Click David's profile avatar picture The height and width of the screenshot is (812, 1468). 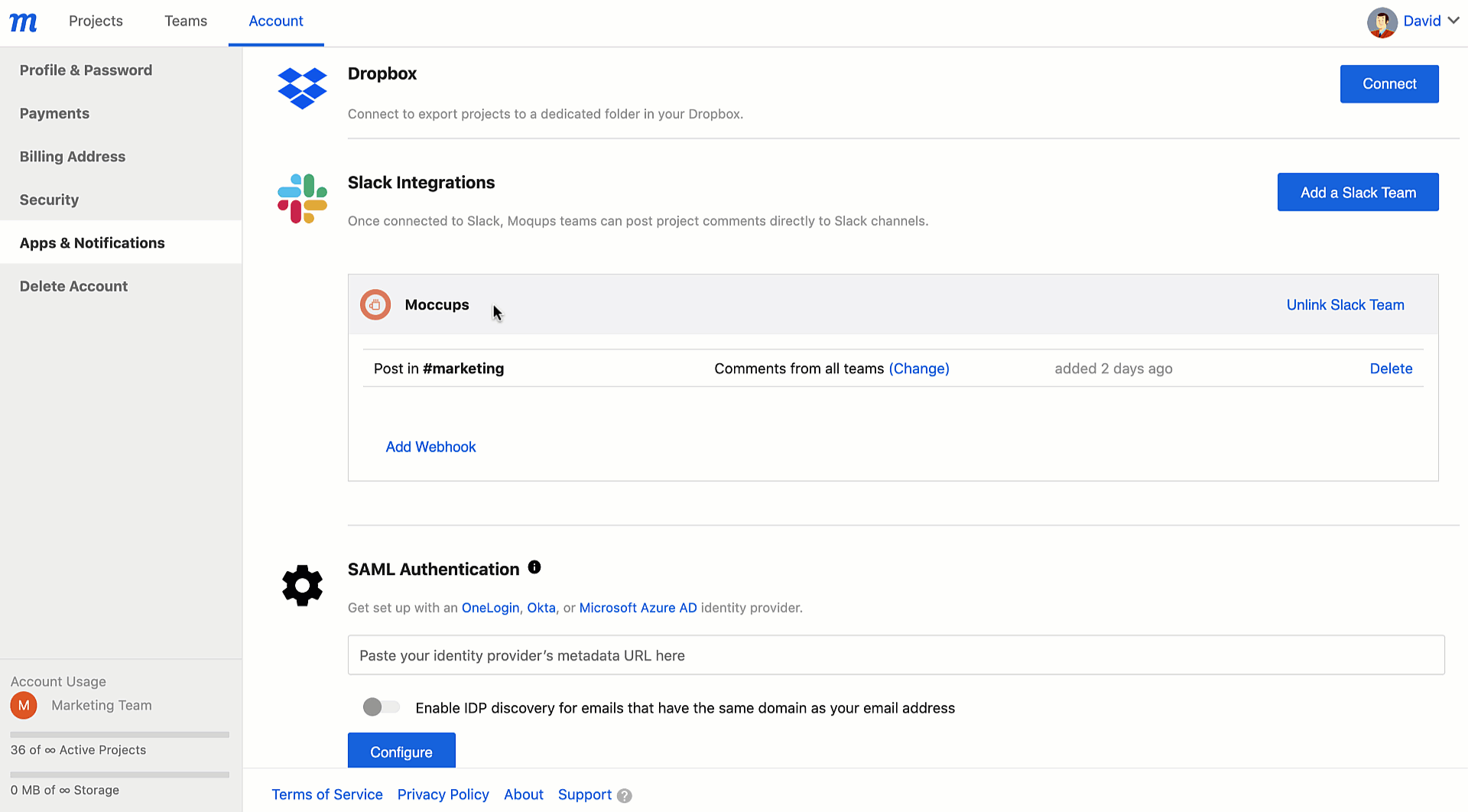pos(1382,21)
